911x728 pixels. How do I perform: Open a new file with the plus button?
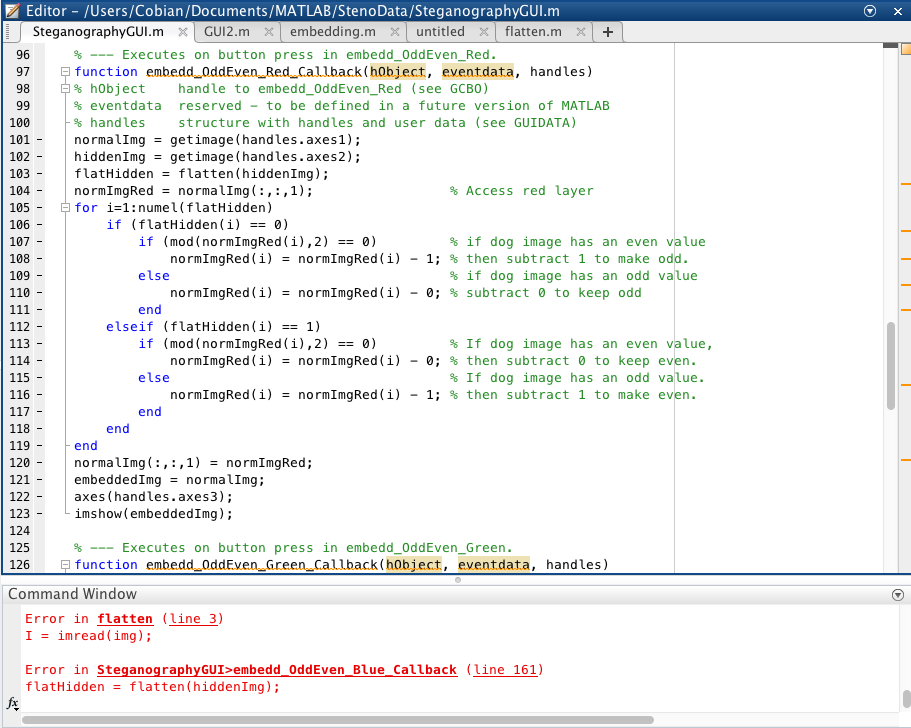607,31
